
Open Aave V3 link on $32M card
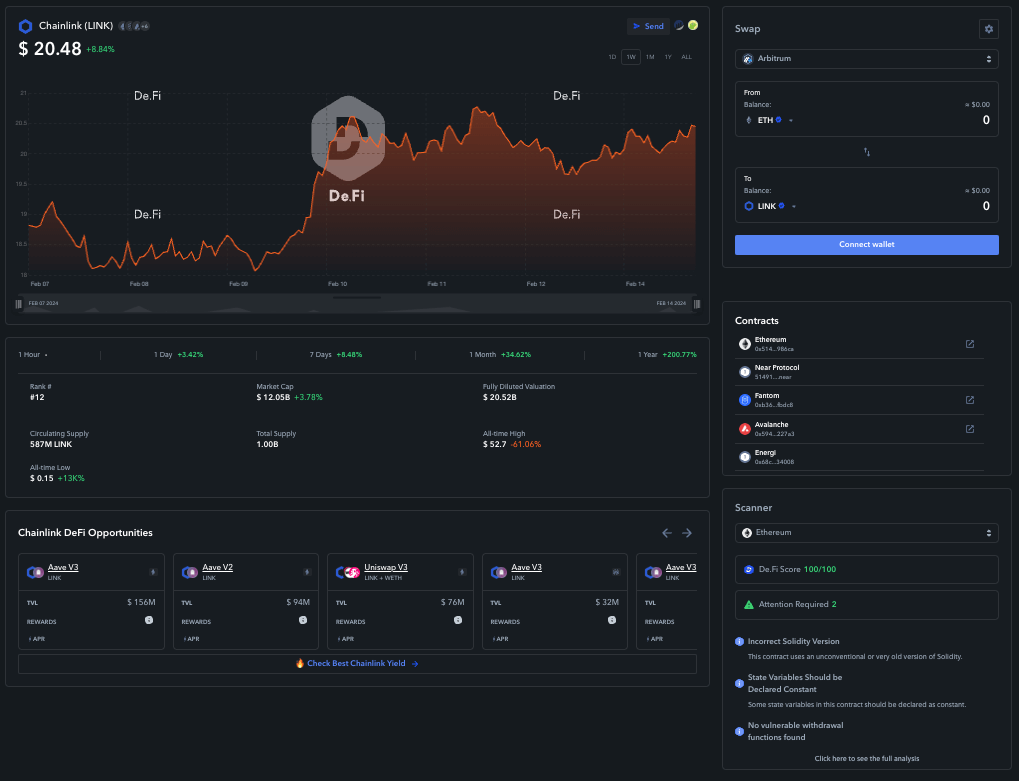click(526, 567)
